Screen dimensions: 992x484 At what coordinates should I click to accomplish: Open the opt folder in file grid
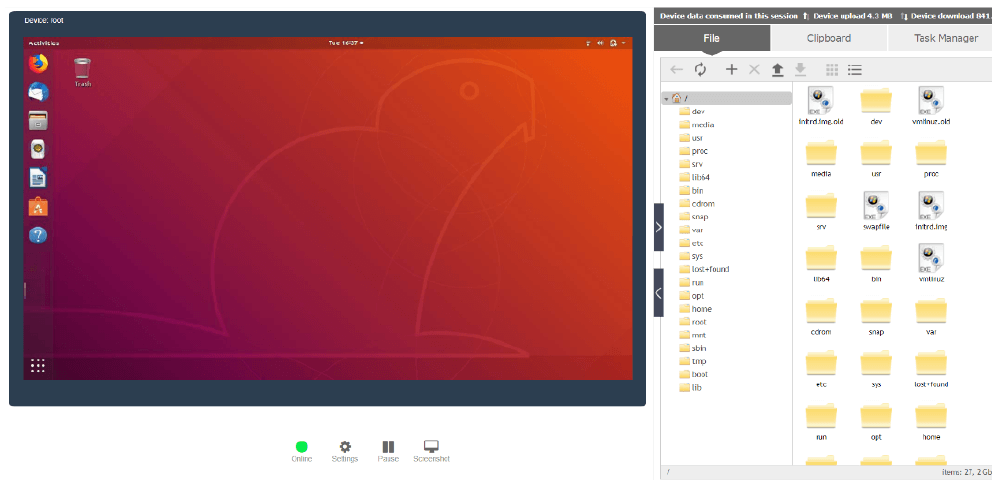click(x=876, y=422)
